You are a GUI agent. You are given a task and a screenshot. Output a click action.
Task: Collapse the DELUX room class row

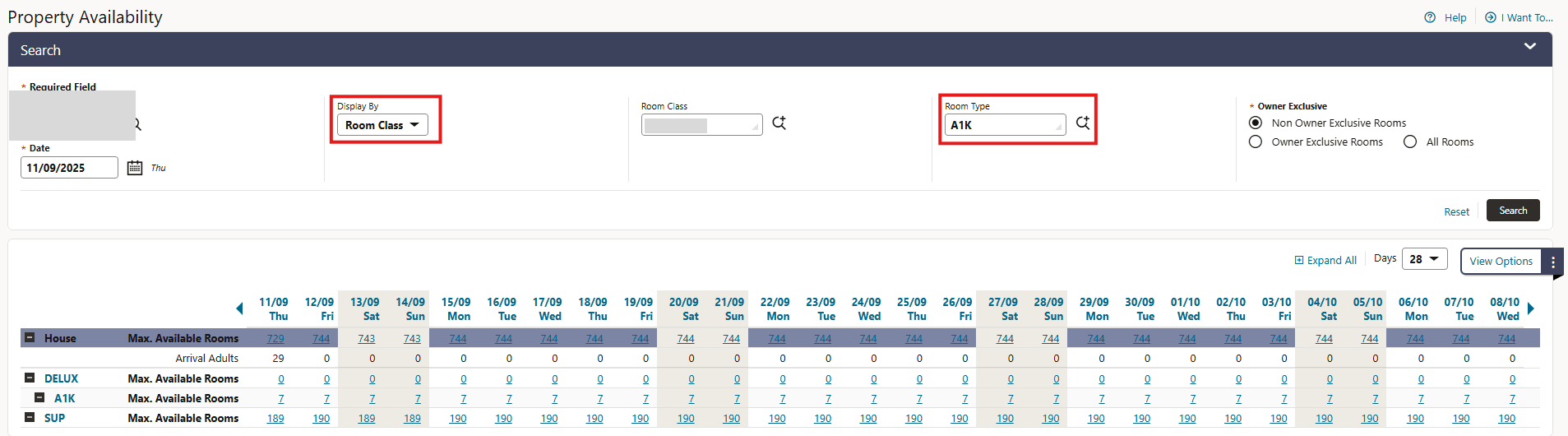coord(30,378)
